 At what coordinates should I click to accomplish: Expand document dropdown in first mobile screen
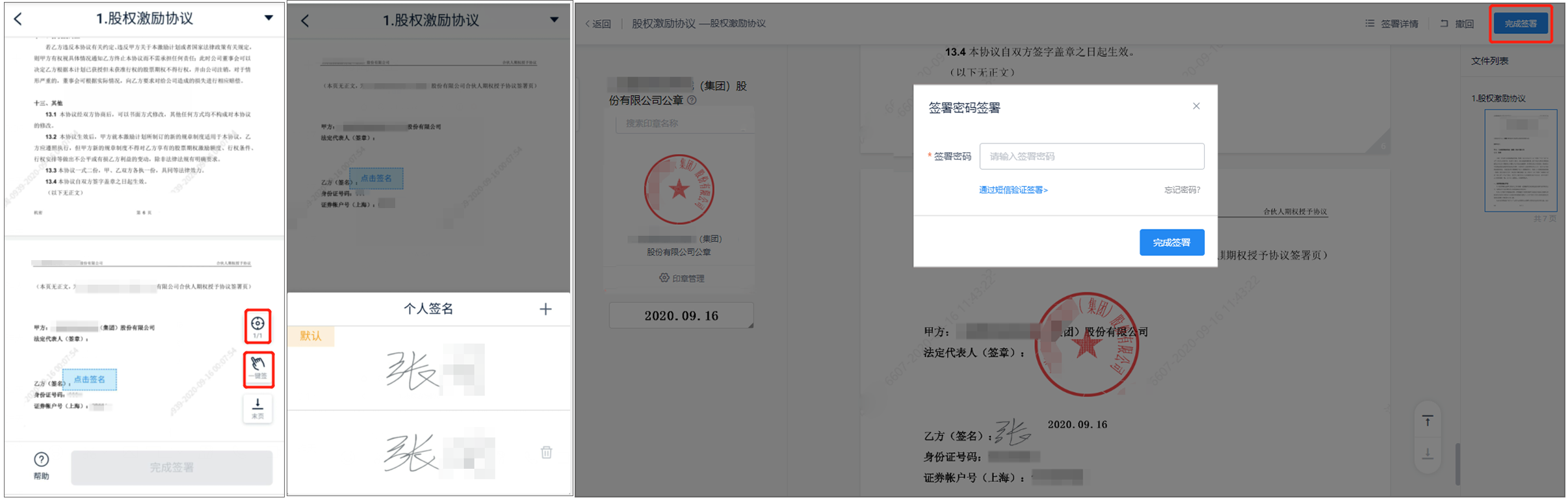click(268, 18)
